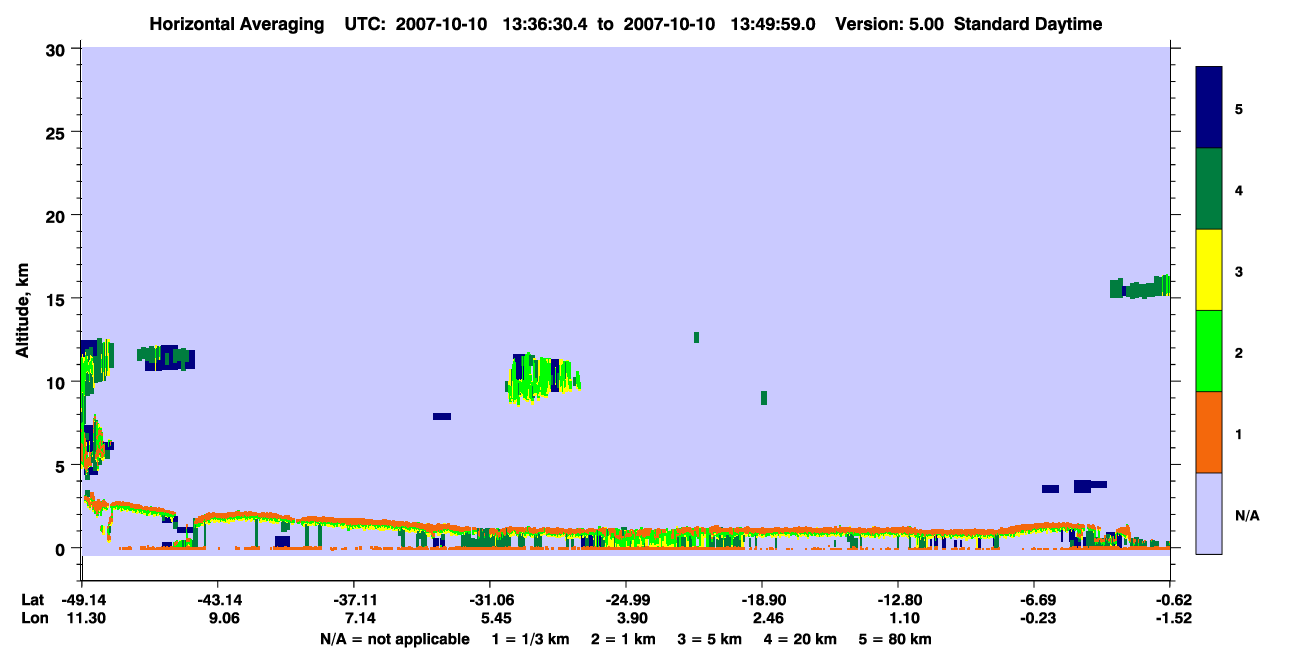This screenshot has height=667, width=1300.
Task: Click the dark green layer near 15 km altitude
Action: (x=1140, y=287)
